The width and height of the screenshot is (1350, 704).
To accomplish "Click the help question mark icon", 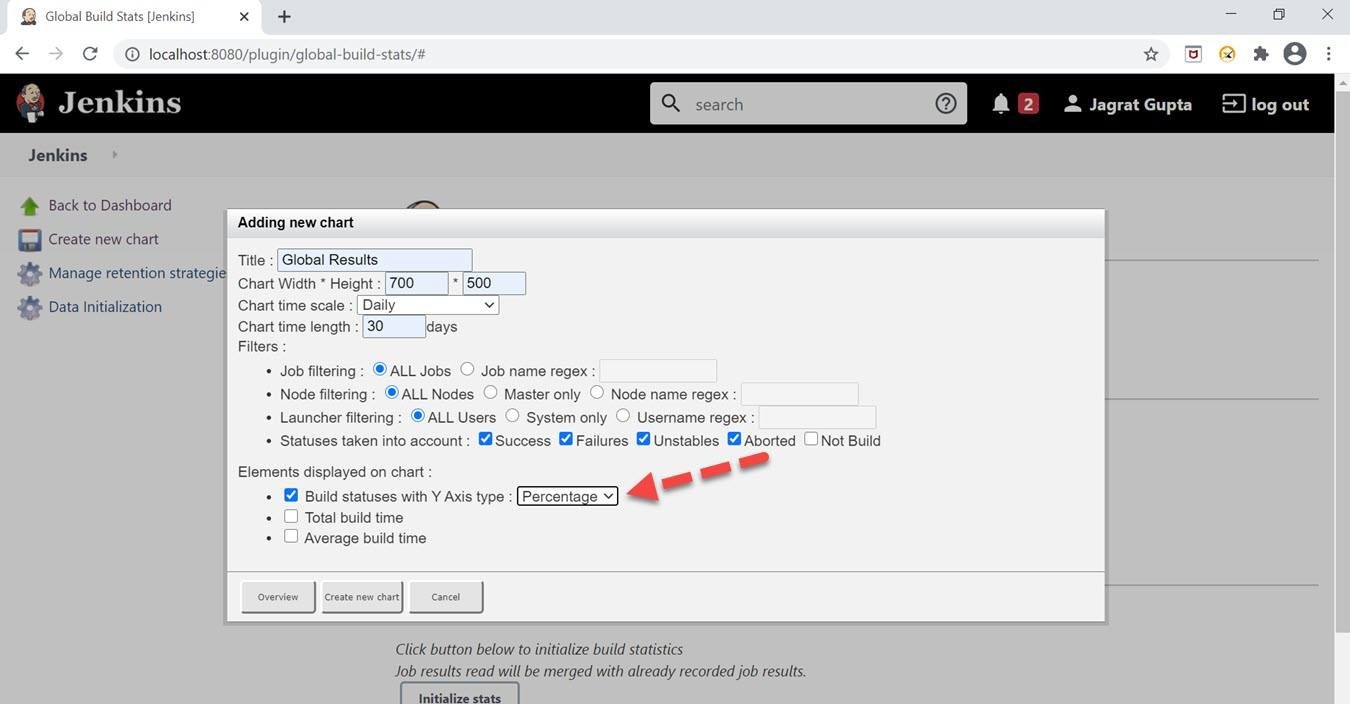I will tap(944, 103).
